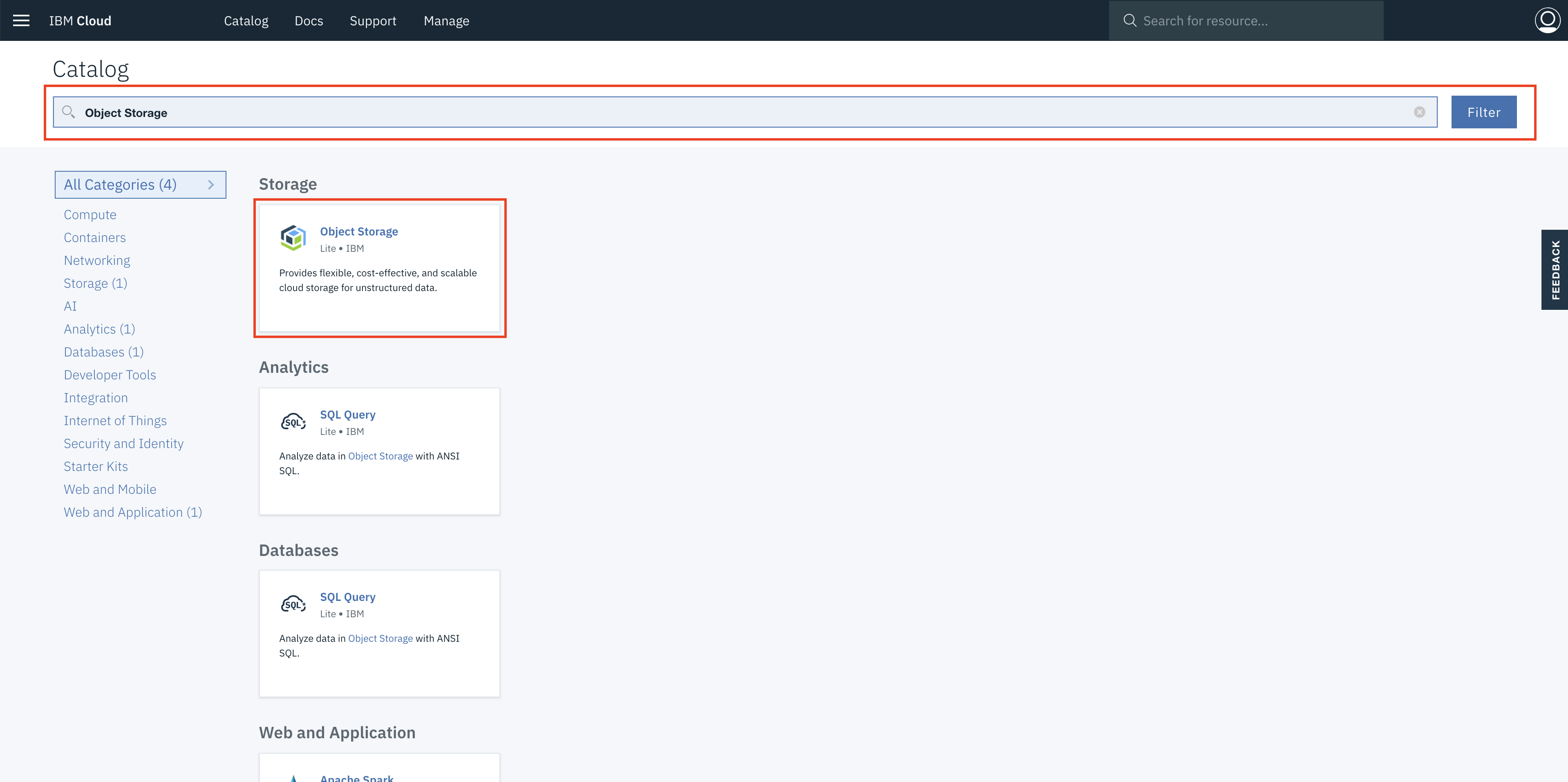1568x782 pixels.
Task: Expand All Categories chevron arrow
Action: (210, 184)
